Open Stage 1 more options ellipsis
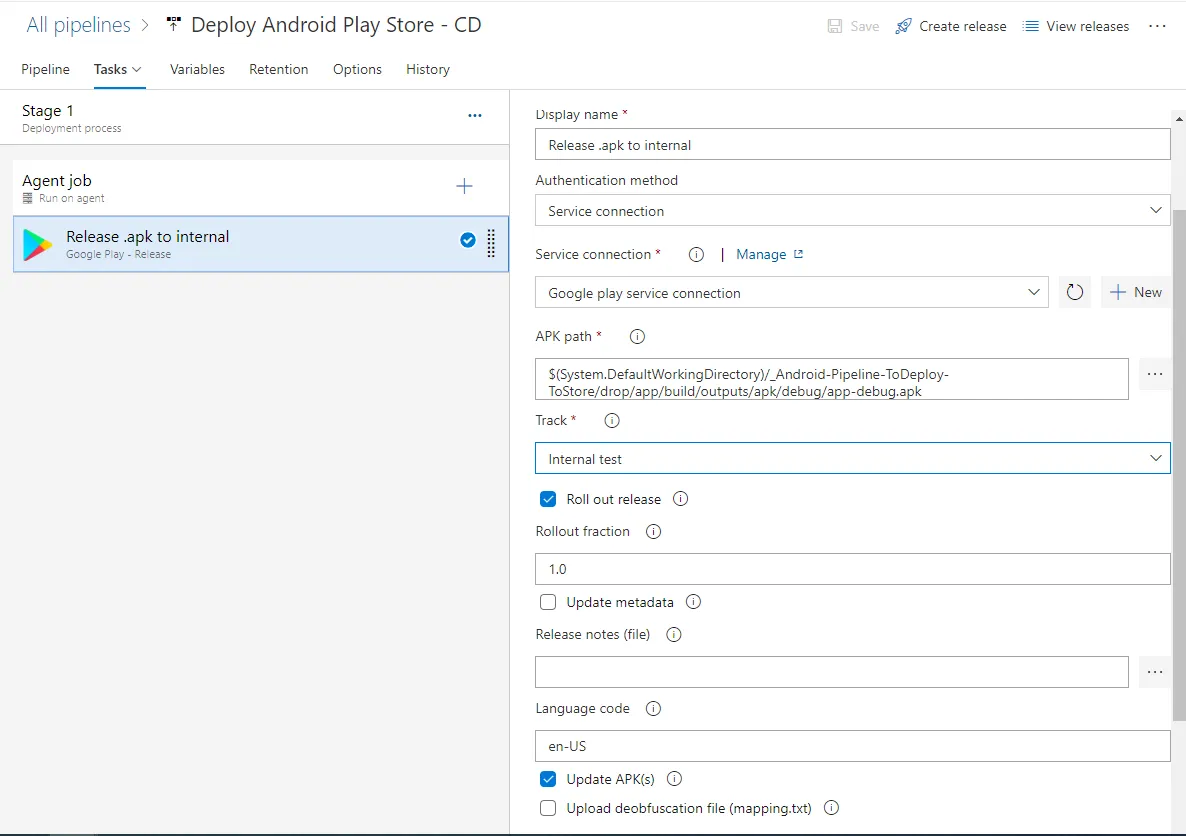 coord(475,116)
